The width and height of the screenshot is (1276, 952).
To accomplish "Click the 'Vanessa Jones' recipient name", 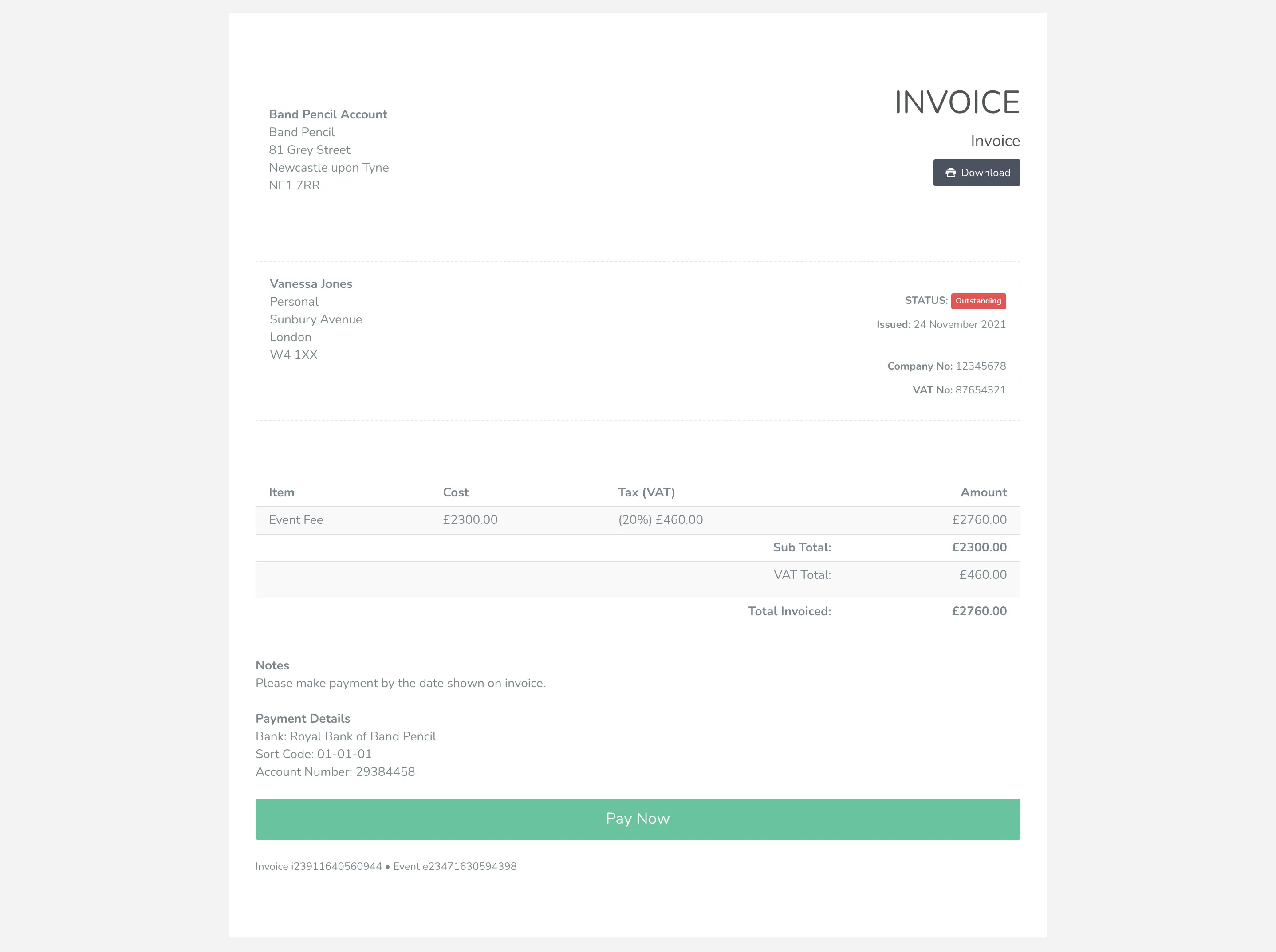I will 311,283.
